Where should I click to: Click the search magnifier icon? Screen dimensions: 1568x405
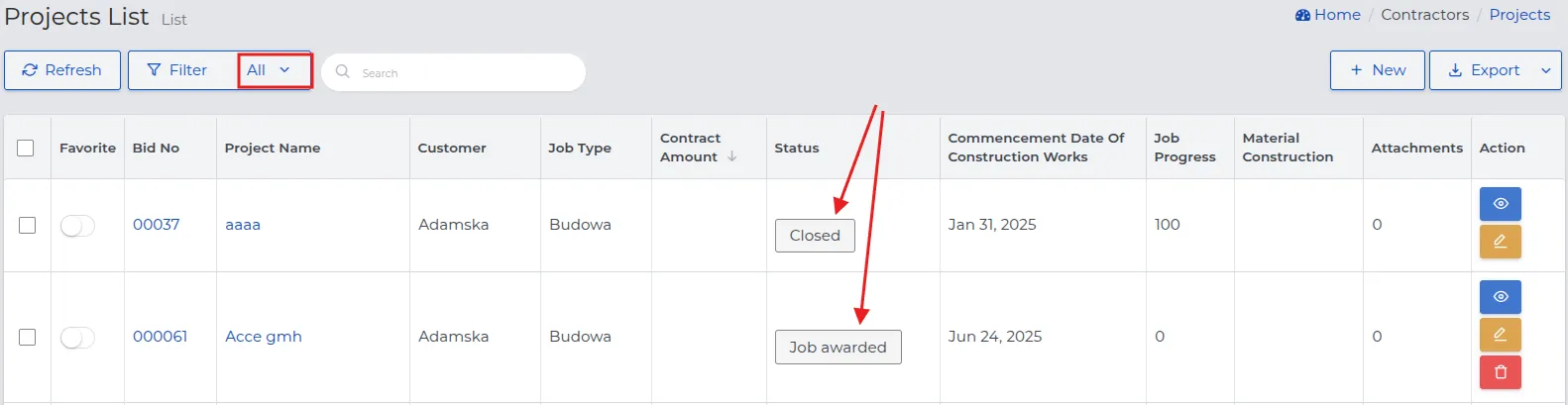[343, 71]
